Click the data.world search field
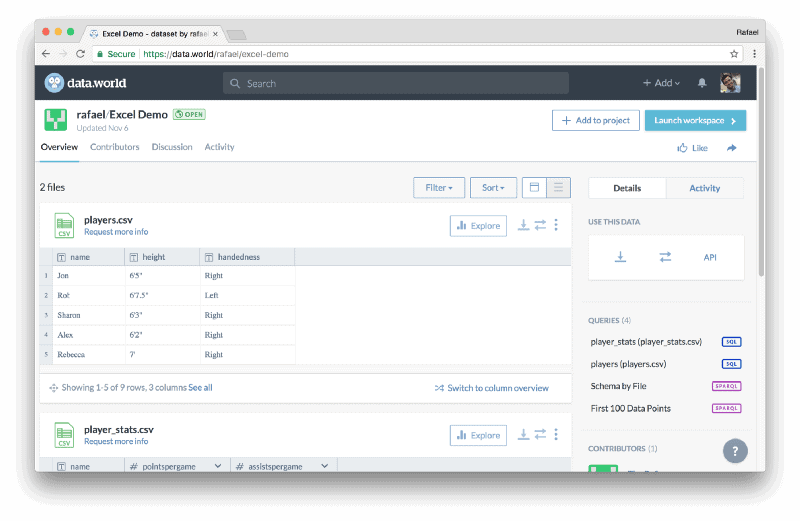This screenshot has width=800, height=521. pos(396,83)
